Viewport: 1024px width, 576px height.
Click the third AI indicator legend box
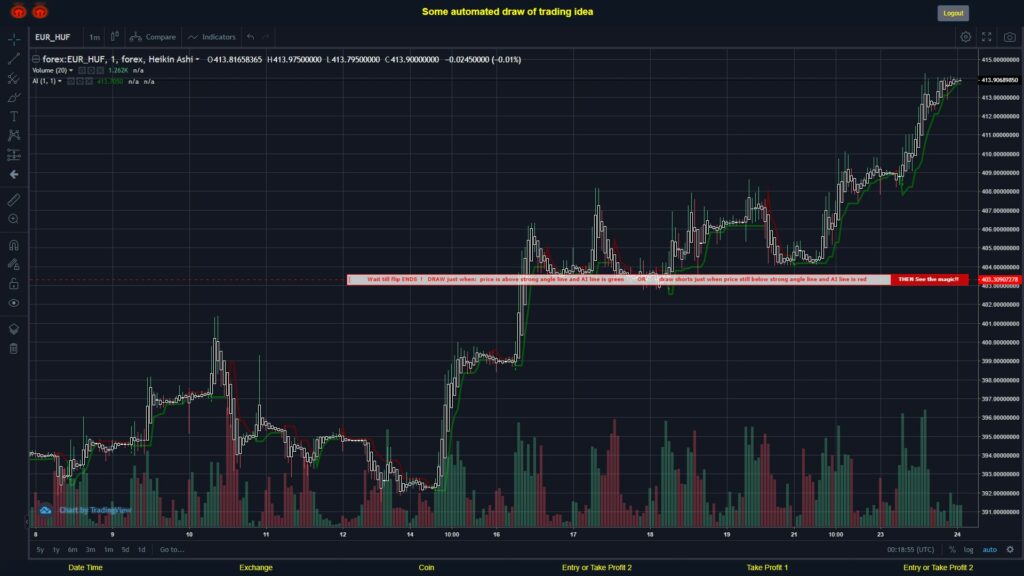tap(89, 82)
